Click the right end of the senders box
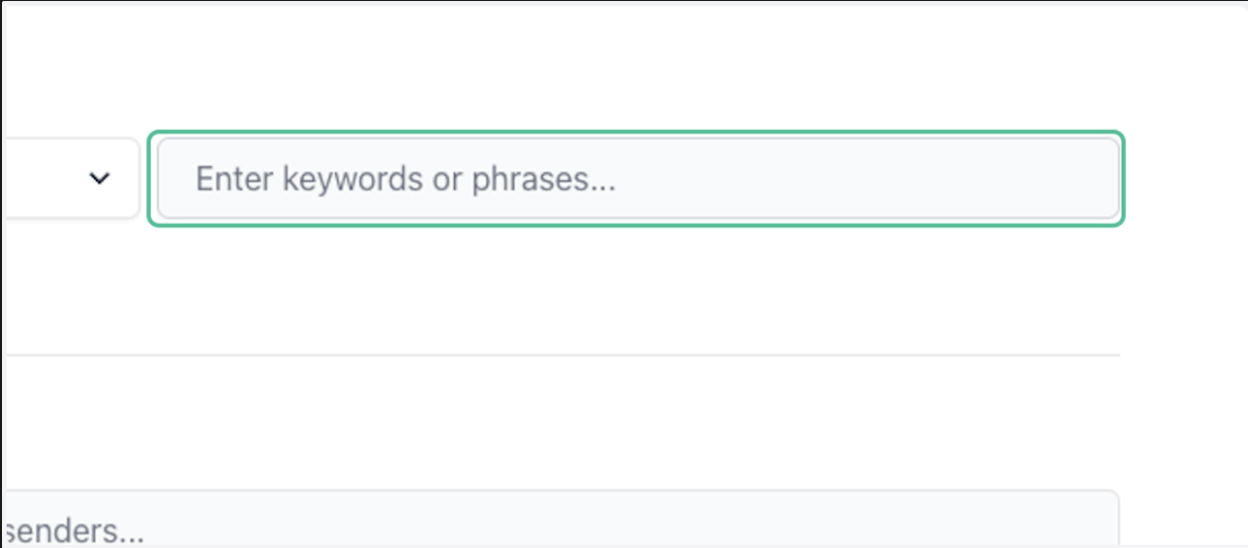The image size is (1248, 548). coord(1095,518)
